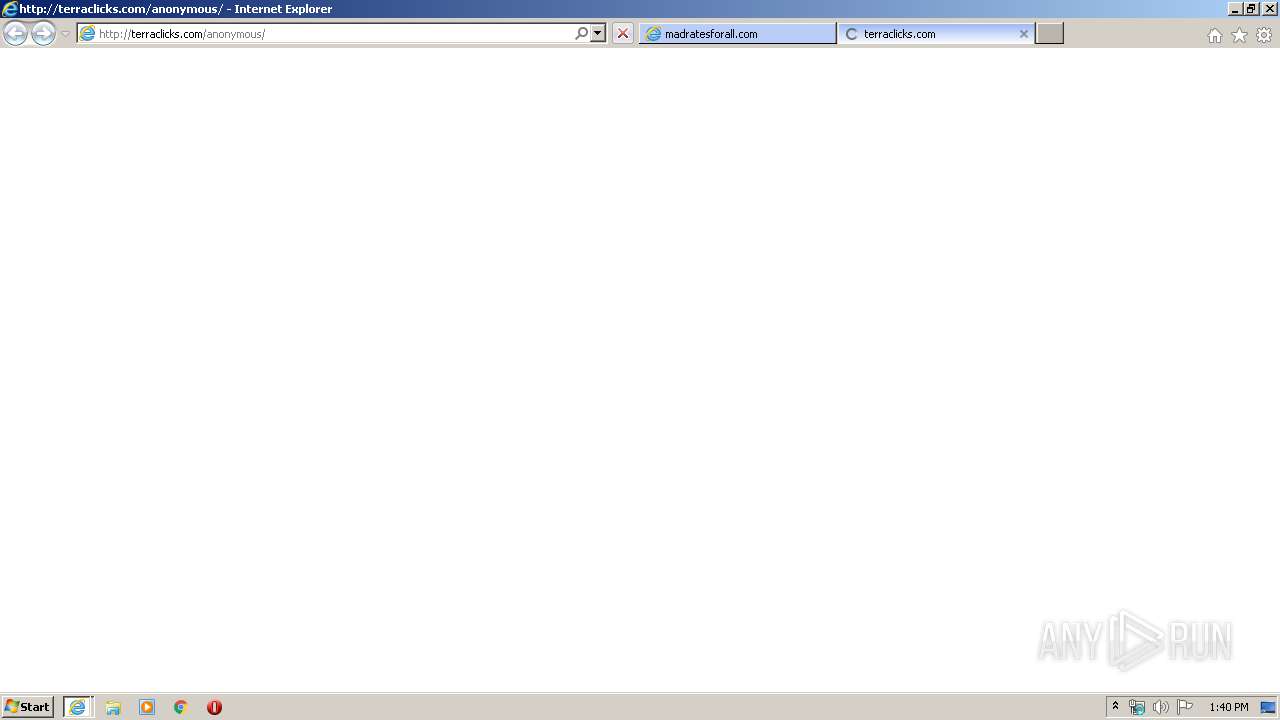The height and width of the screenshot is (720, 1280).
Task: Launch Windows Media Player from taskbar
Action: coord(147,707)
